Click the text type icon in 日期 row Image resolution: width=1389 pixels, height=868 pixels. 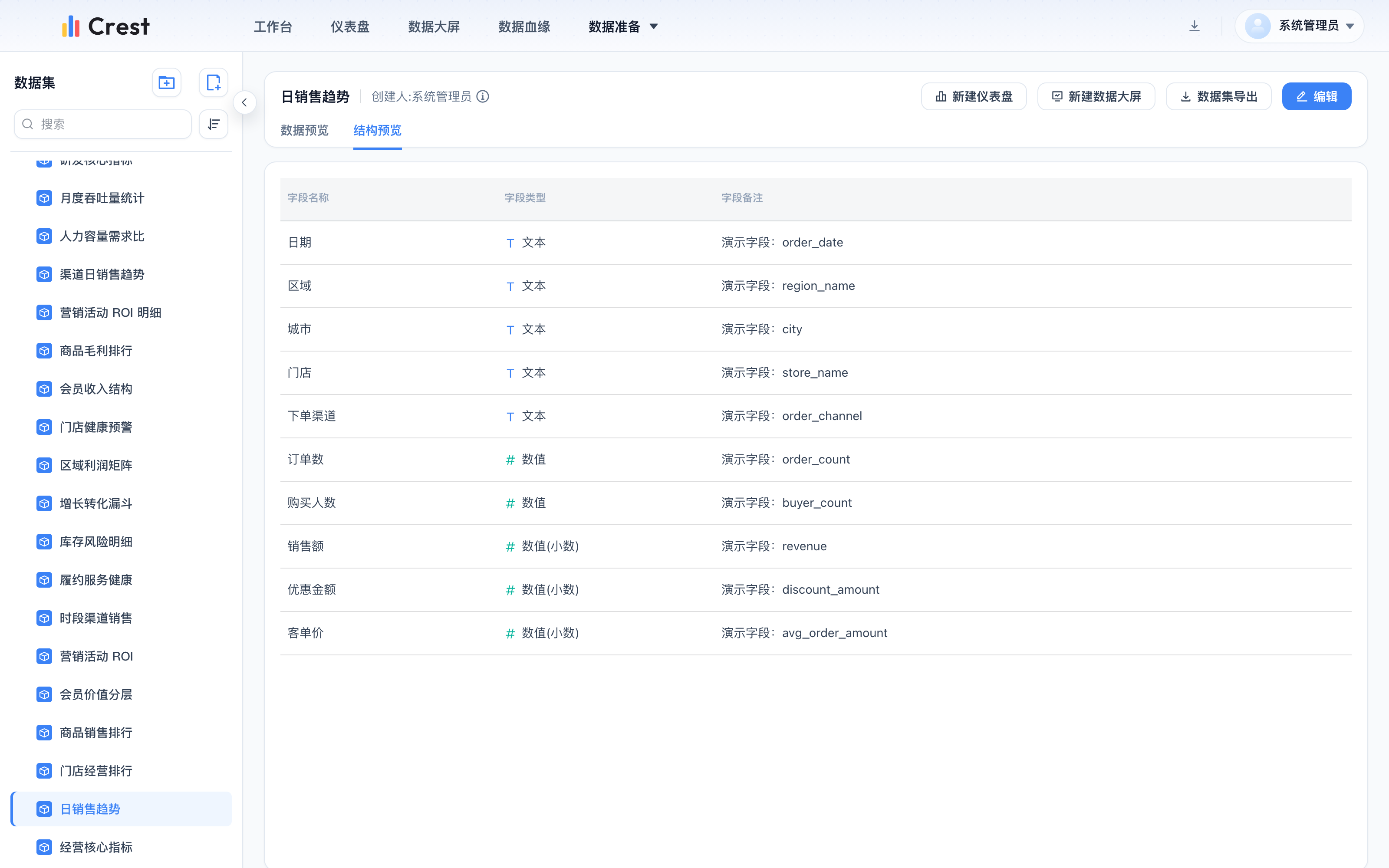(x=510, y=243)
